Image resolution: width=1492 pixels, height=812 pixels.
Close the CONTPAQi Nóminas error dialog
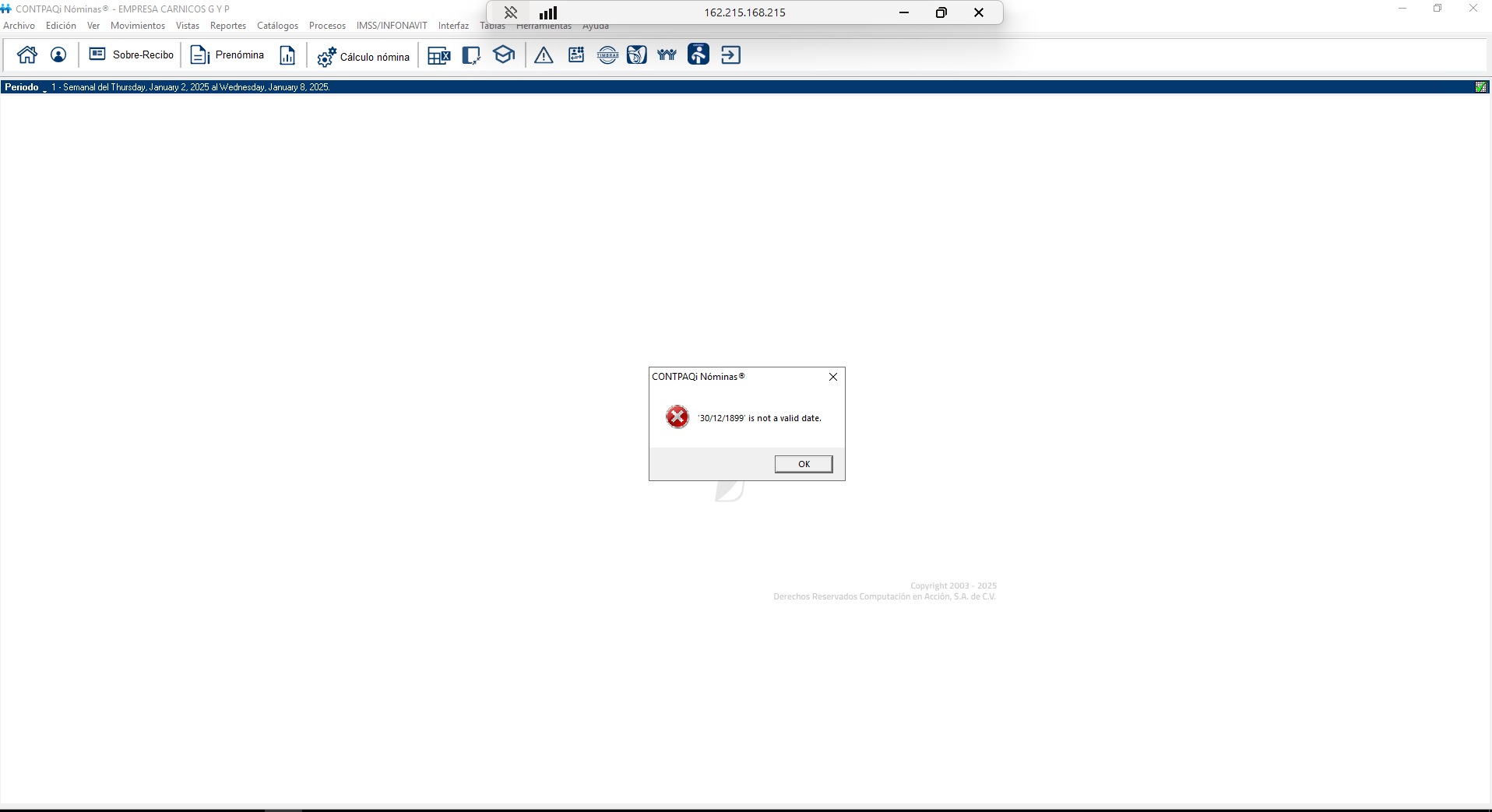click(833, 377)
